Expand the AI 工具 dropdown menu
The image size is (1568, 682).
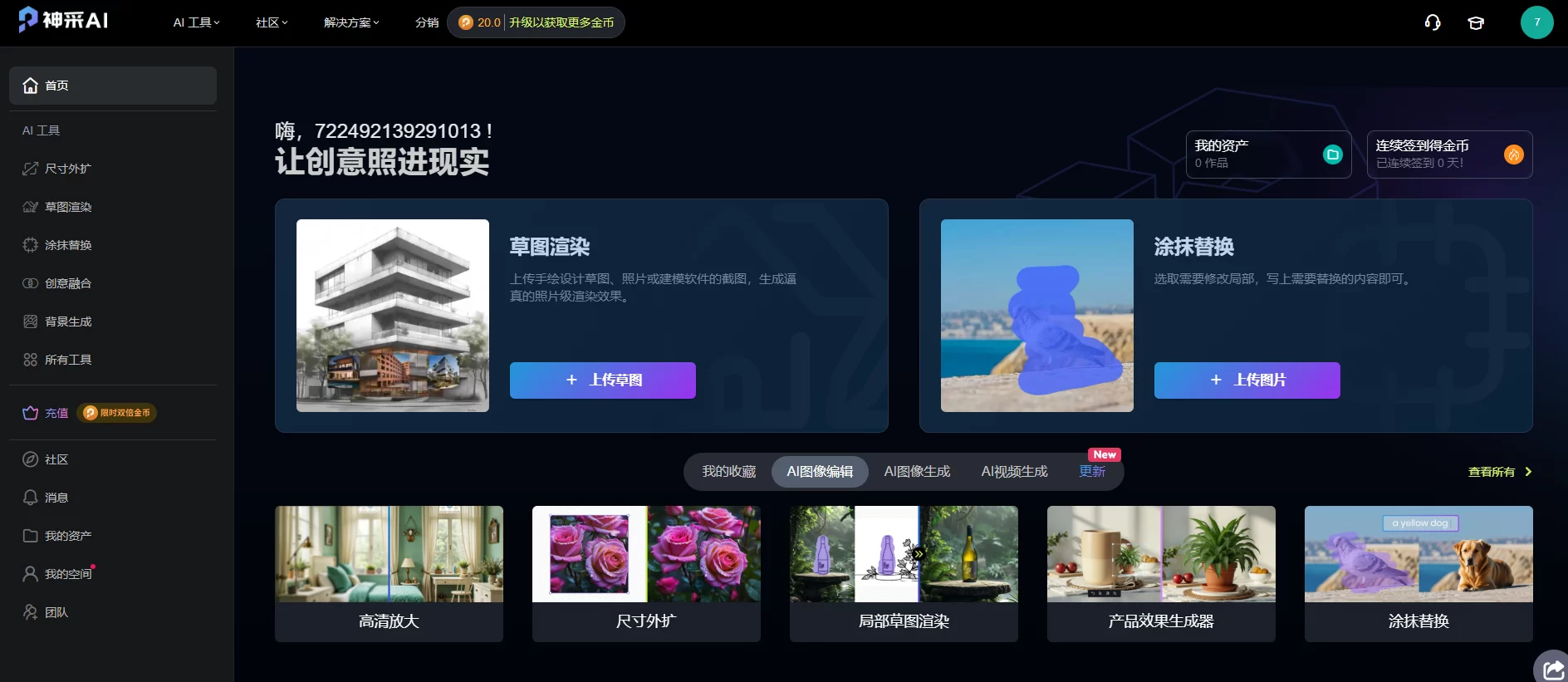[196, 22]
